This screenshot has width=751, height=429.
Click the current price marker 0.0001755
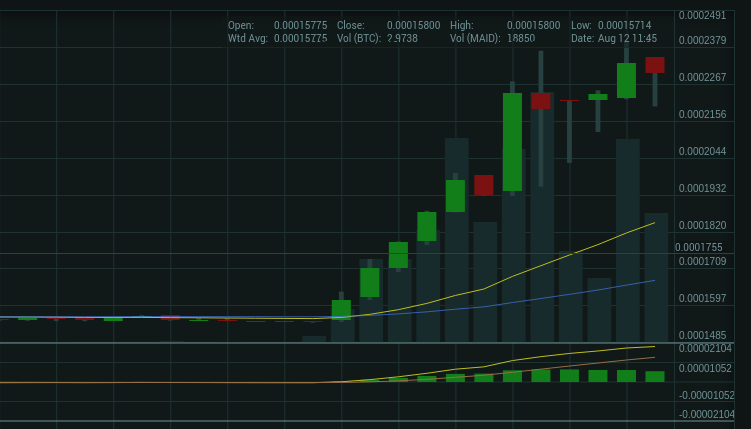point(698,247)
